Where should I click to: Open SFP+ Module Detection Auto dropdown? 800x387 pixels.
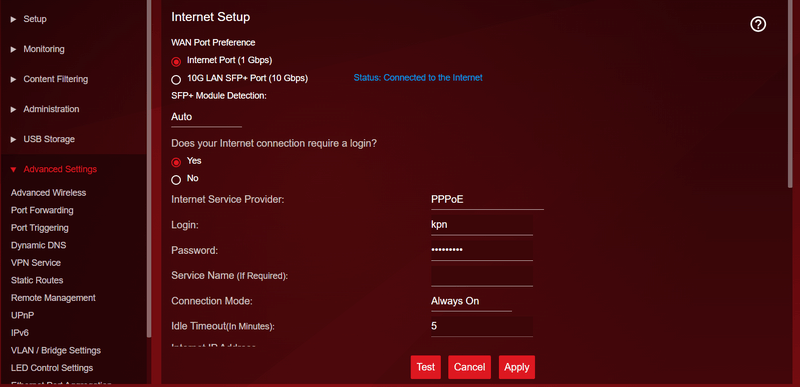pyautogui.click(x=206, y=117)
